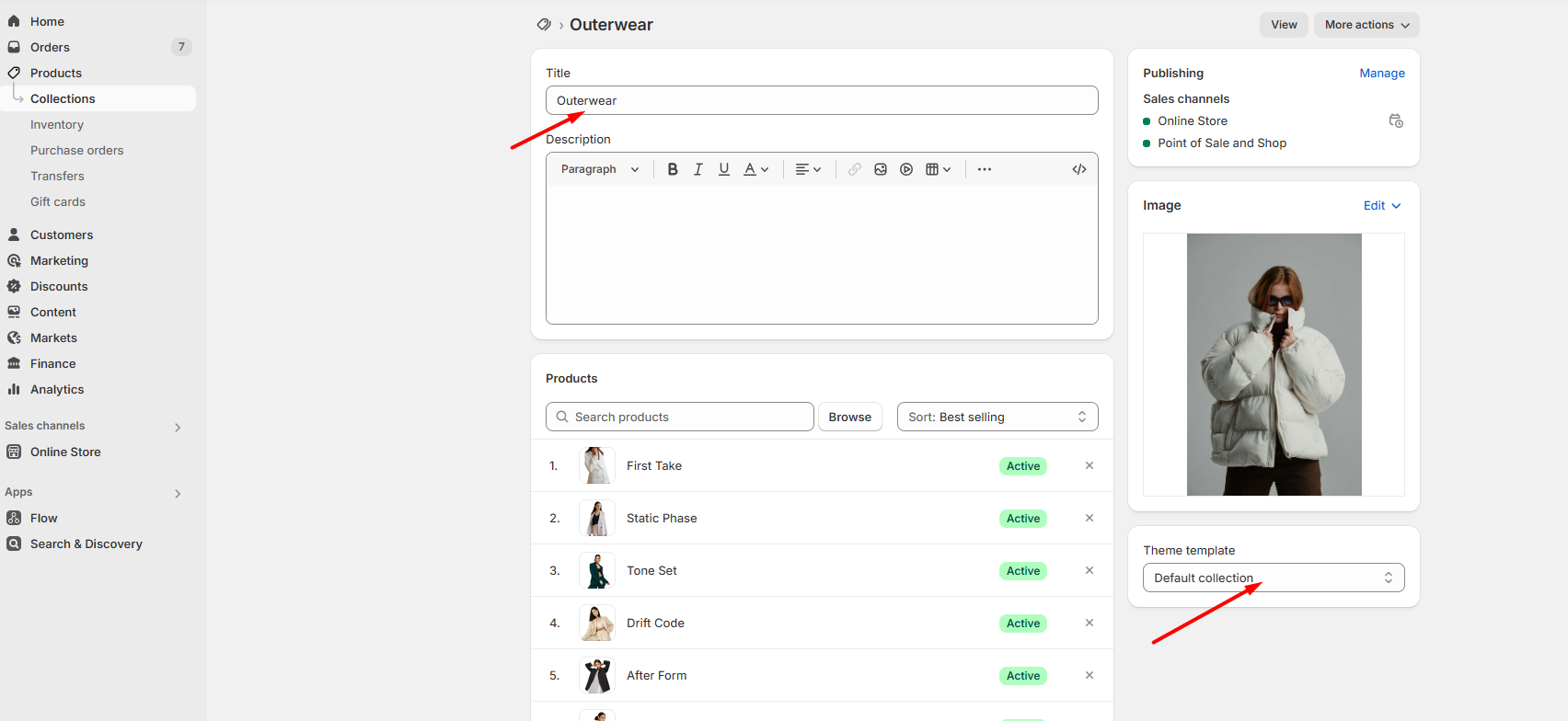The width and height of the screenshot is (1568, 721).
Task: Open the Sort: Best selling dropdown
Action: coord(997,417)
